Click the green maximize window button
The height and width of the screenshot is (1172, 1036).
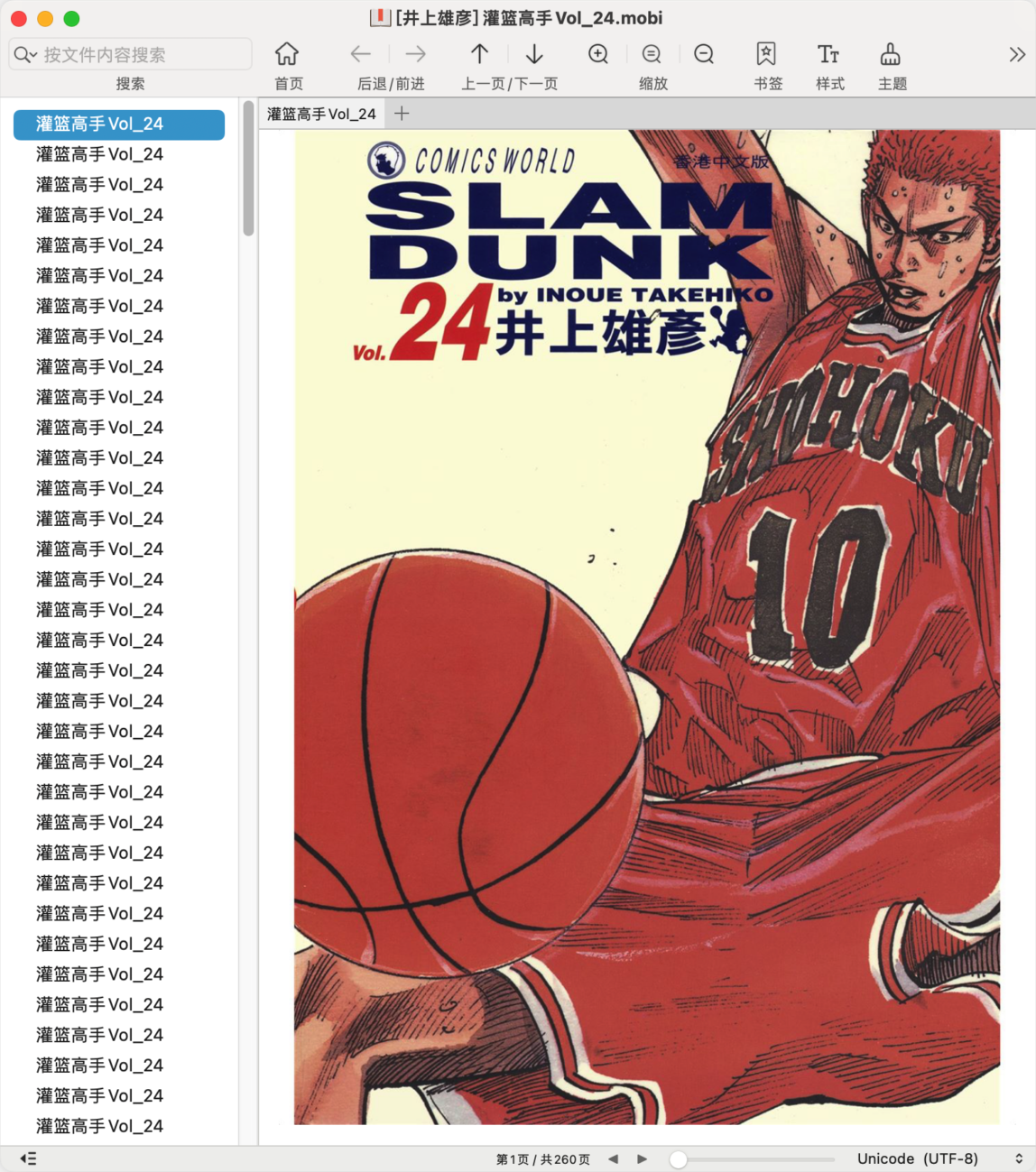[x=72, y=18]
